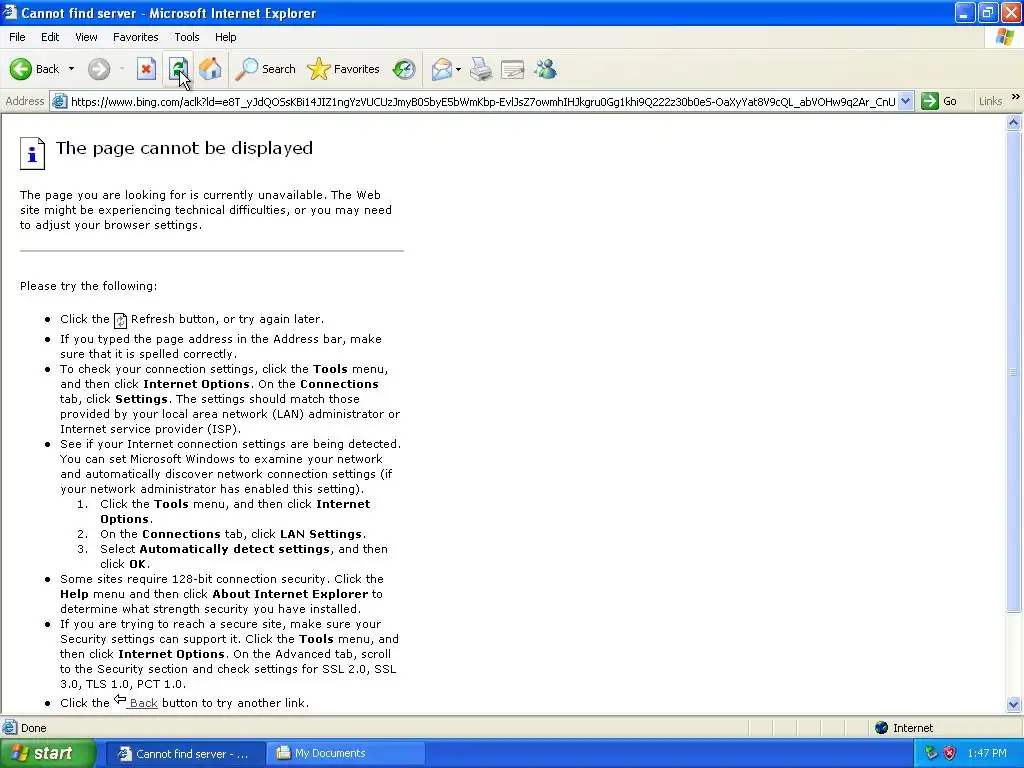Open the Back history dropdown arrow
Viewport: 1024px width, 768px height.
tap(71, 69)
